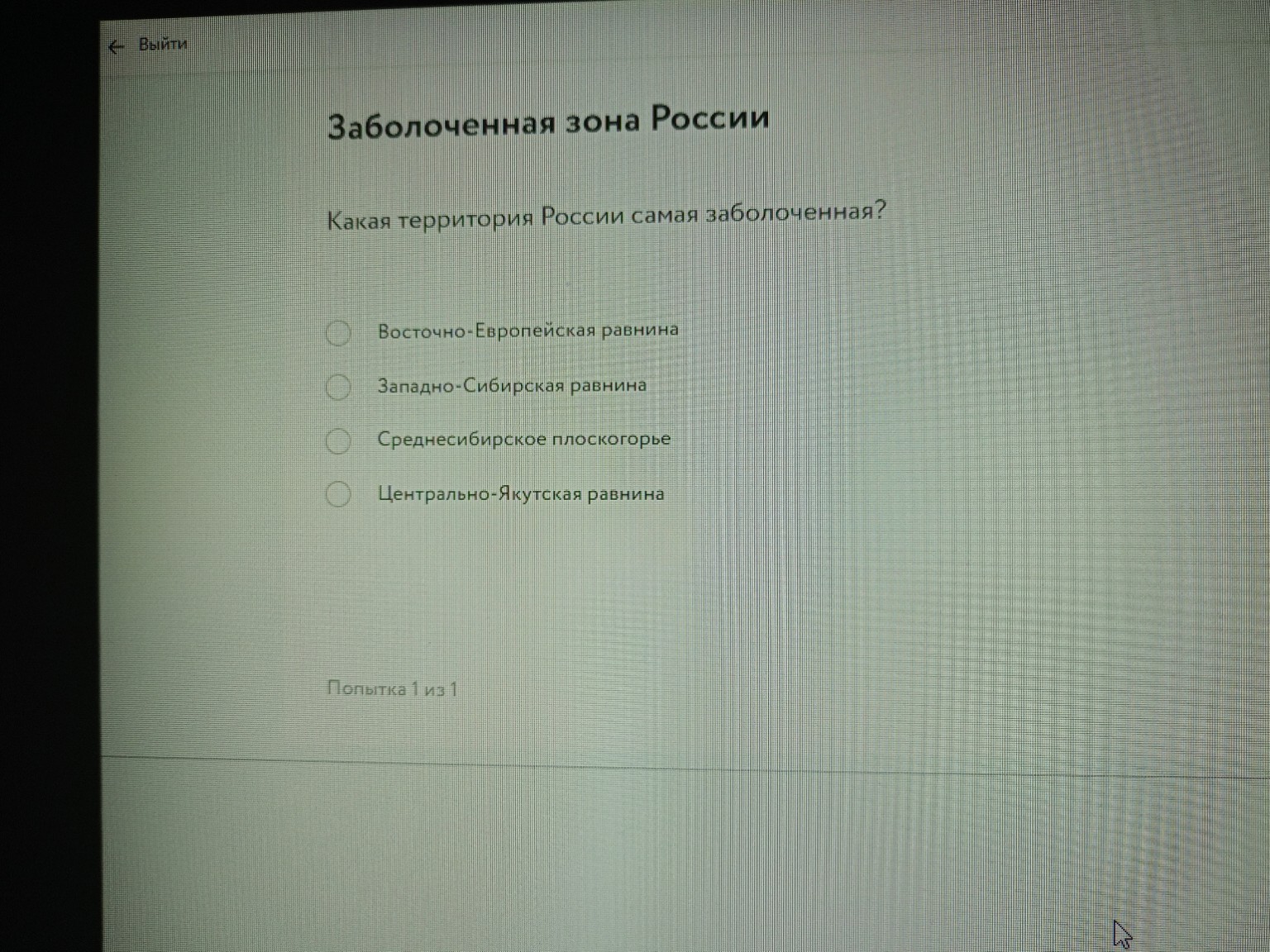1270x952 pixels.
Task: Click the exit arrow at top left
Action: 116,45
